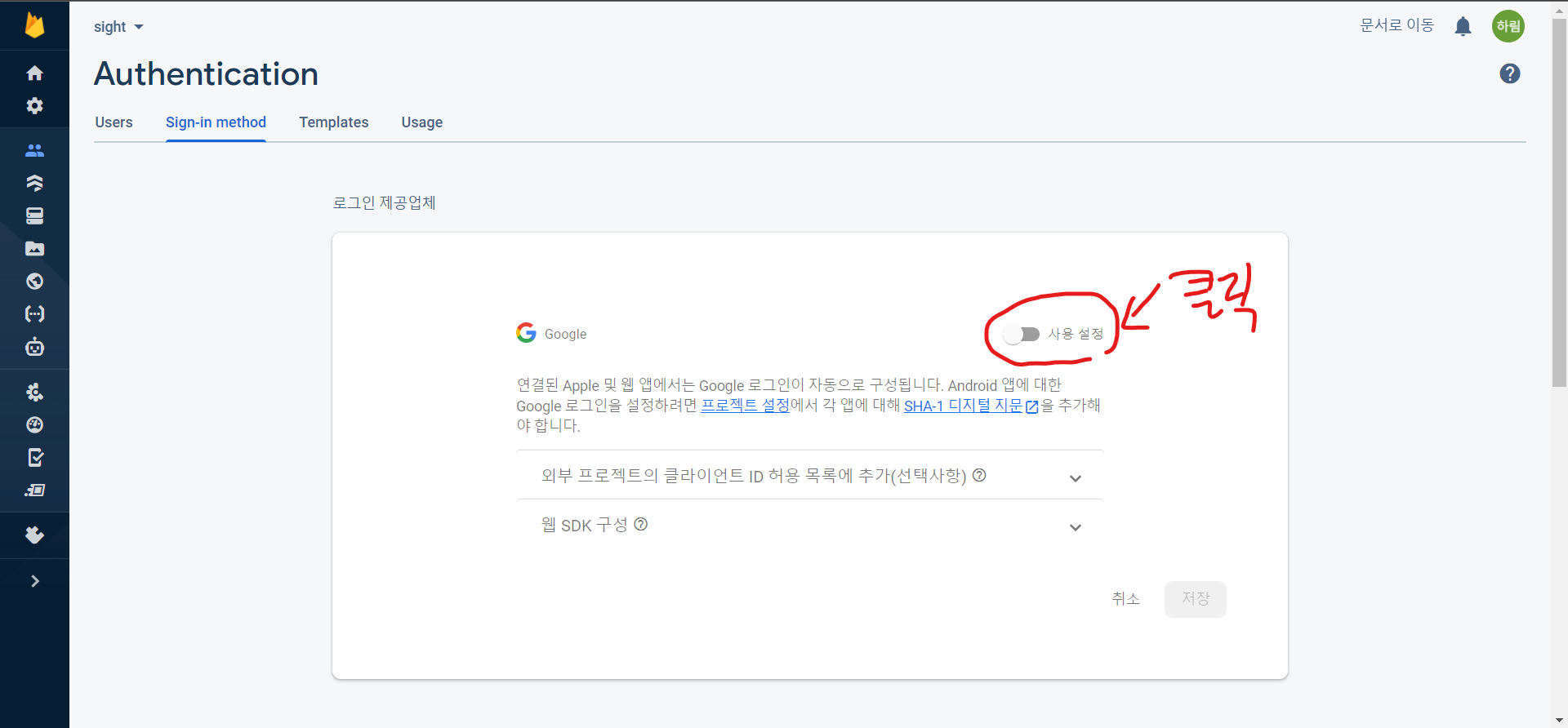
Task: Click the 취소 cancel button
Action: pyautogui.click(x=1125, y=599)
